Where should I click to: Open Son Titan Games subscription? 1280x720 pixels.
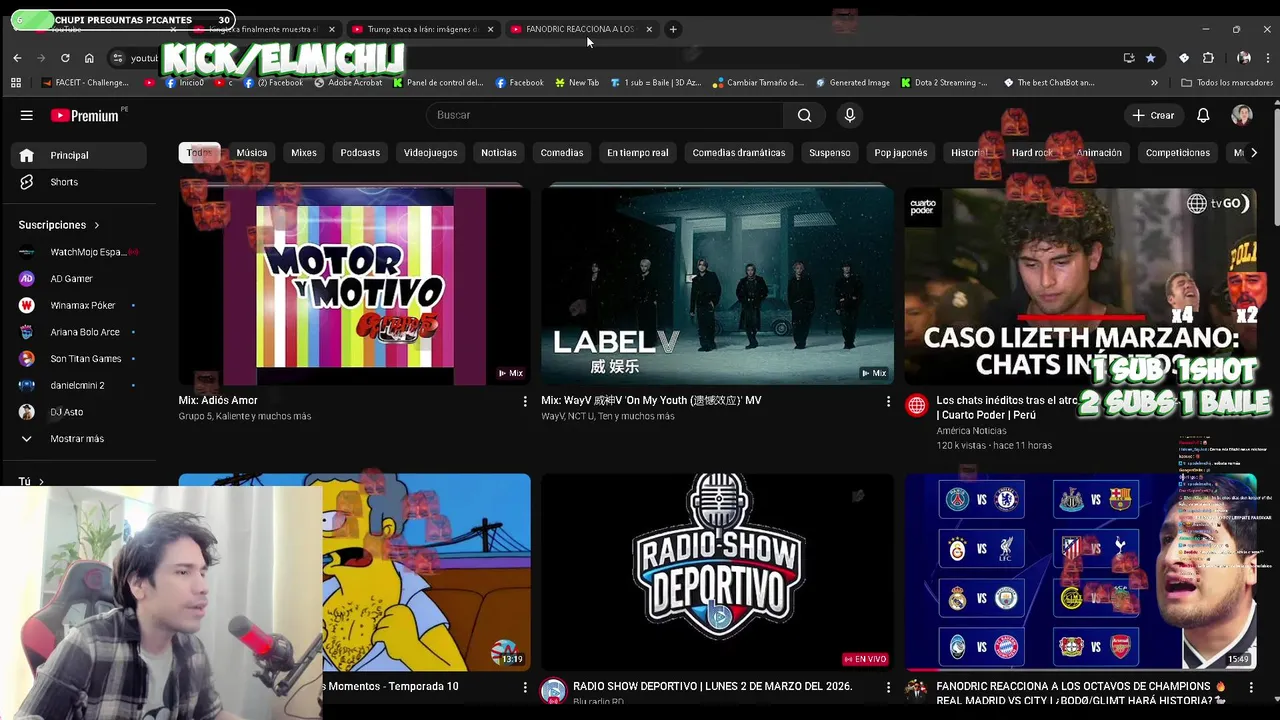(78, 359)
